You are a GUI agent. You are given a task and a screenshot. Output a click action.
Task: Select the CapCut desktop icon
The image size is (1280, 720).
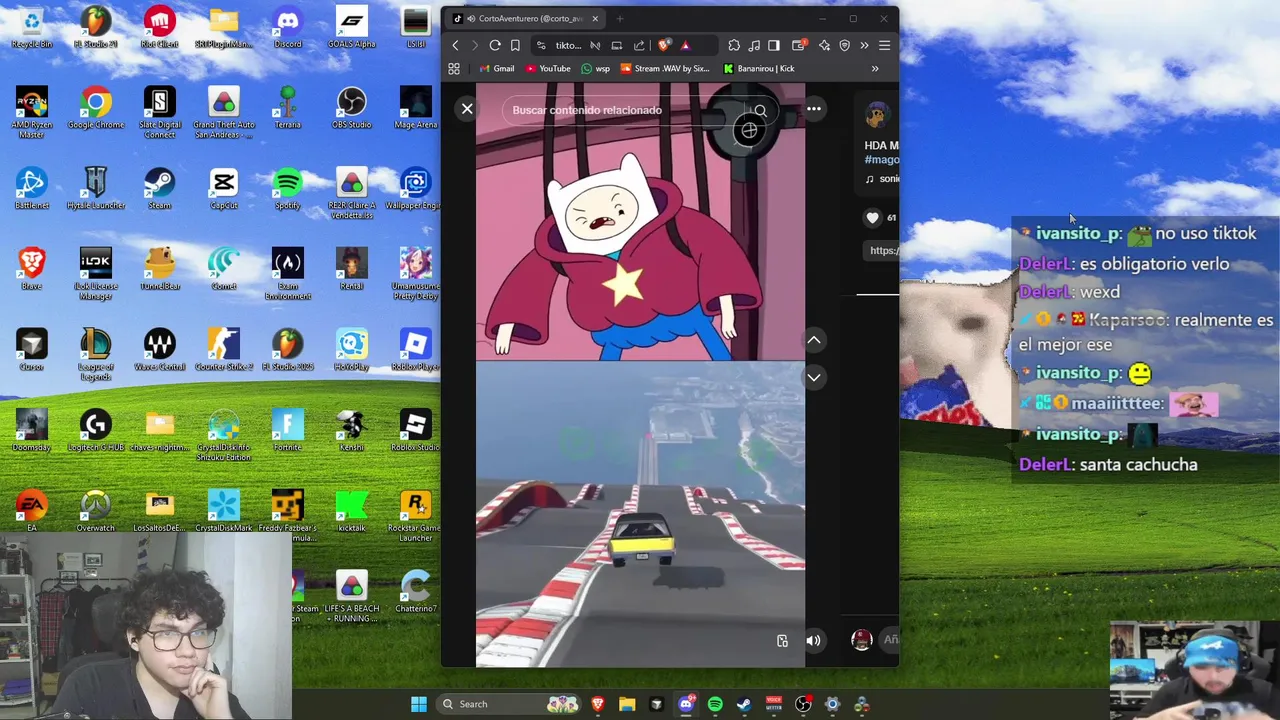[x=224, y=189]
